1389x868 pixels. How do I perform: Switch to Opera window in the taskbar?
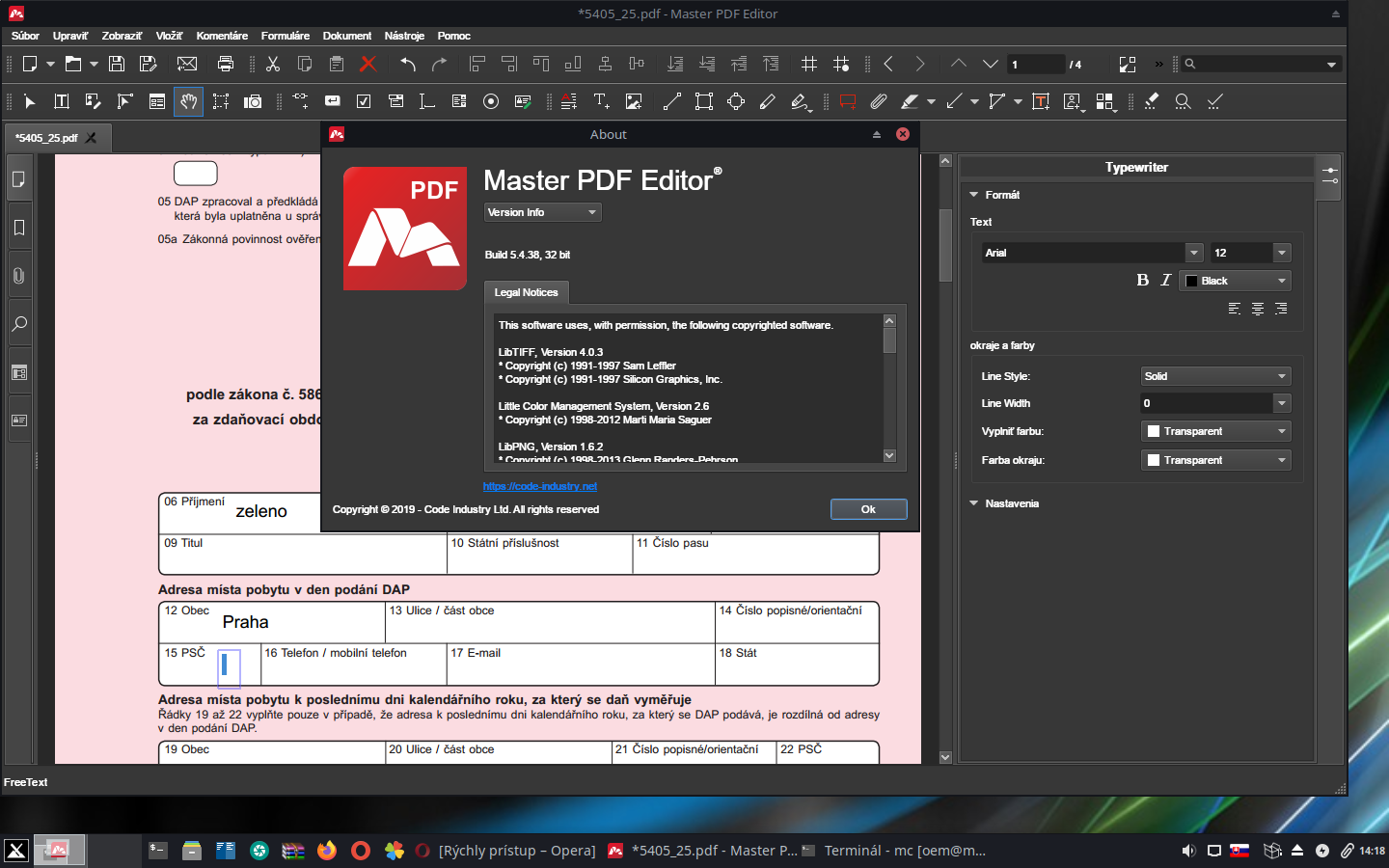(505, 851)
